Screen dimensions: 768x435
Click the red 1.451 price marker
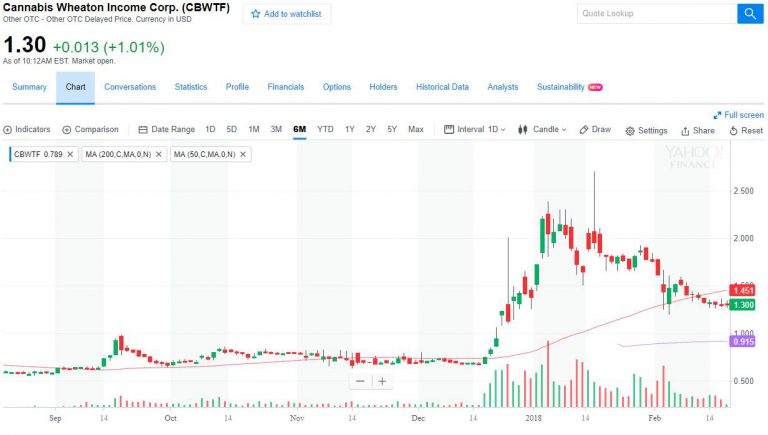click(743, 290)
